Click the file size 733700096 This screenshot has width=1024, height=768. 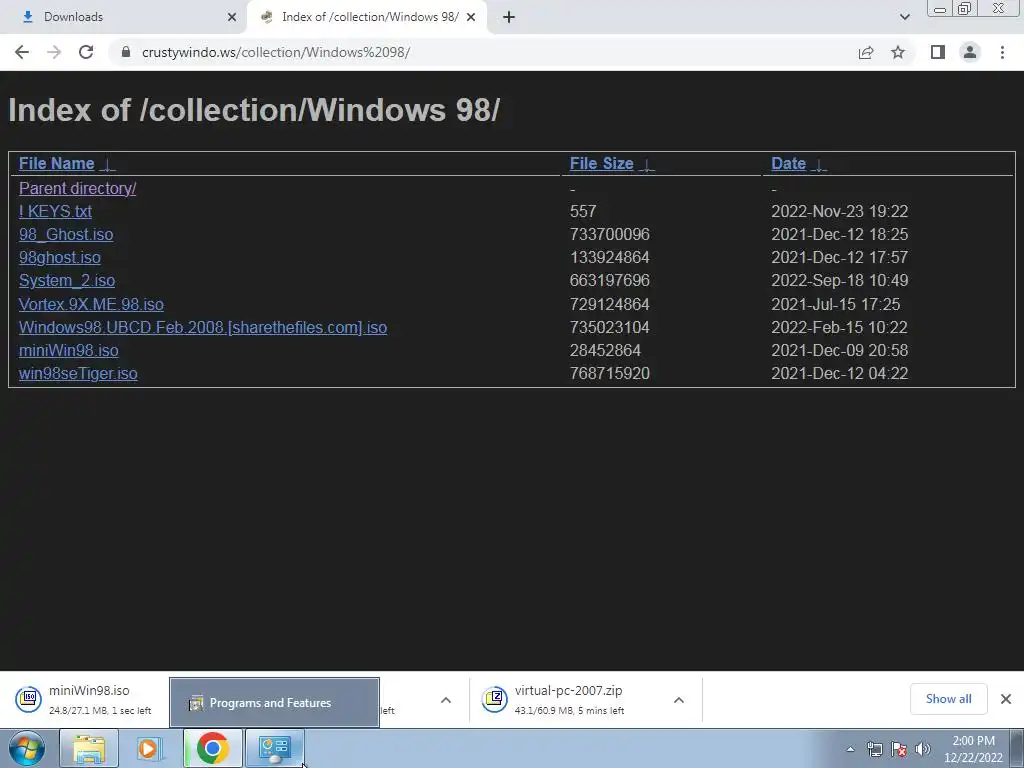click(610, 234)
